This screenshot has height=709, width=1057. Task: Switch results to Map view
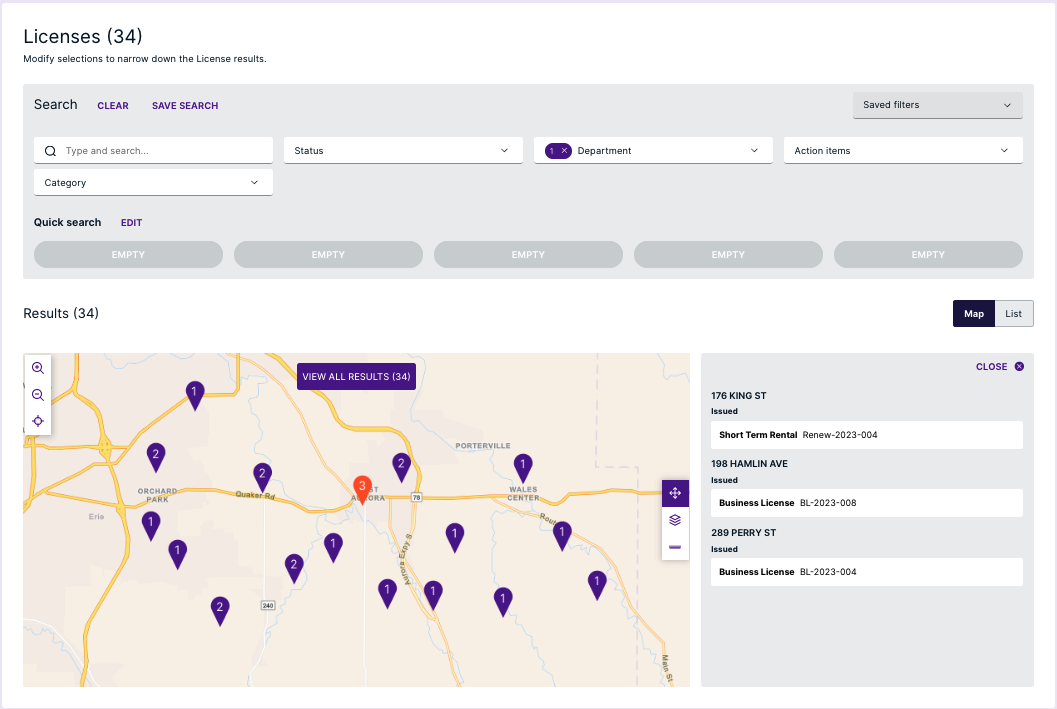[973, 314]
